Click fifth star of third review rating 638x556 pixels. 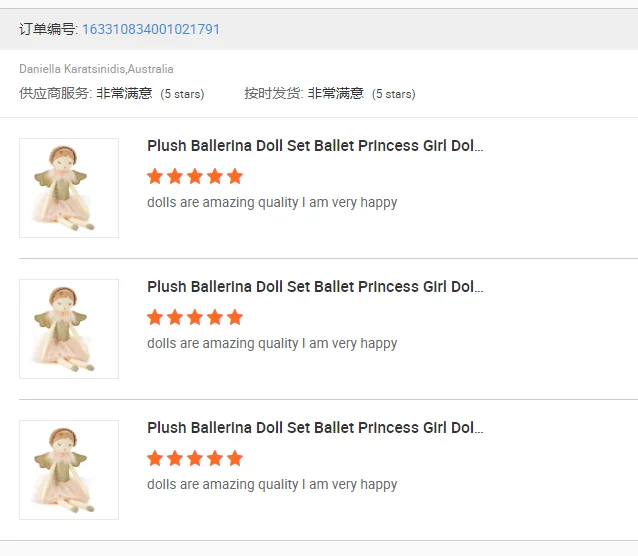(x=235, y=459)
